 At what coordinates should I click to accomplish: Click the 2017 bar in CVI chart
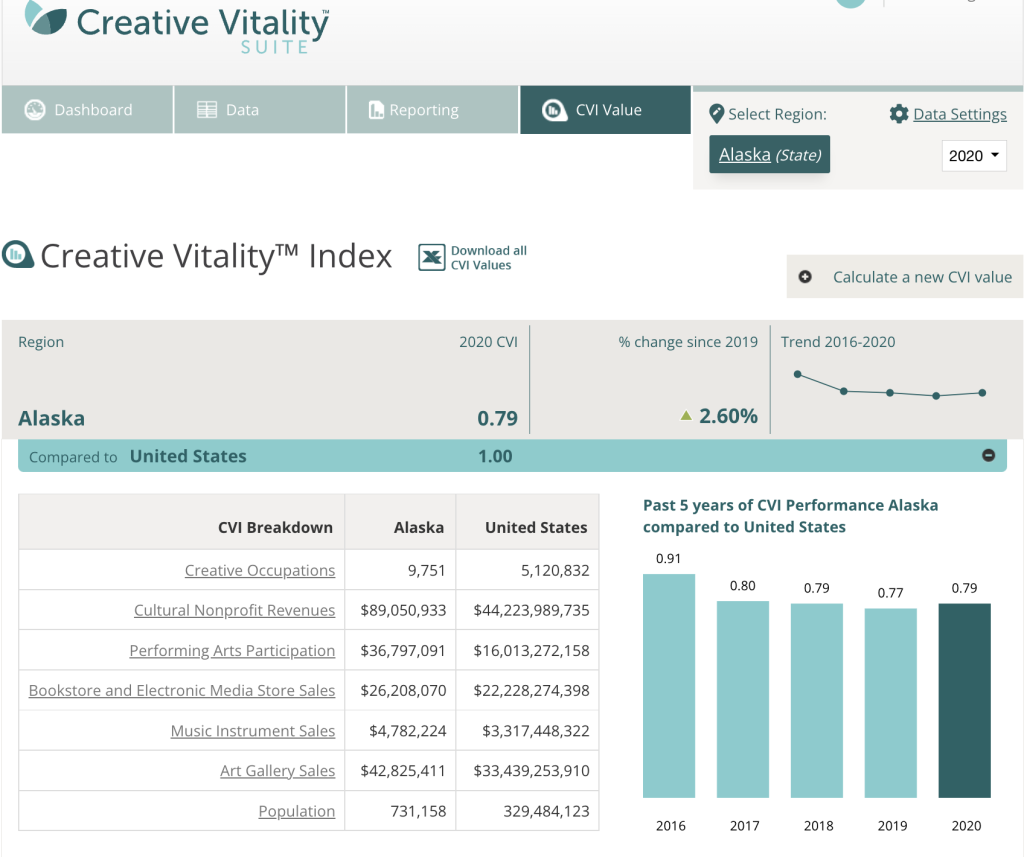pos(743,699)
